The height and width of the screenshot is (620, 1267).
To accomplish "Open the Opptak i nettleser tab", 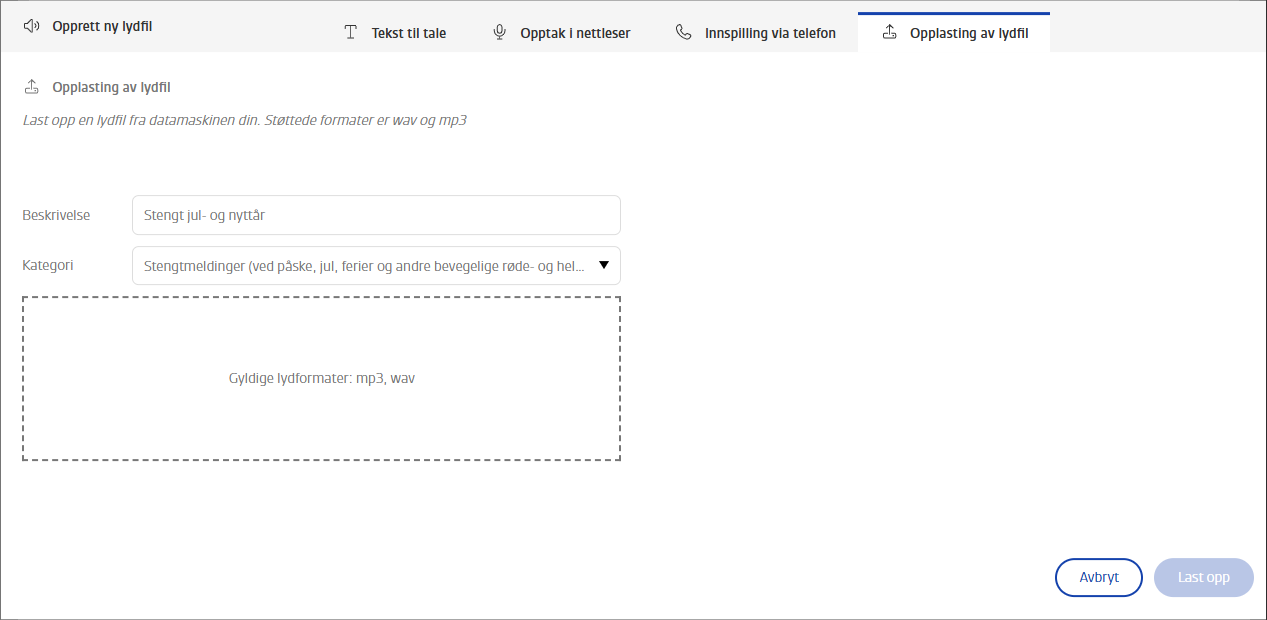I will 561,33.
